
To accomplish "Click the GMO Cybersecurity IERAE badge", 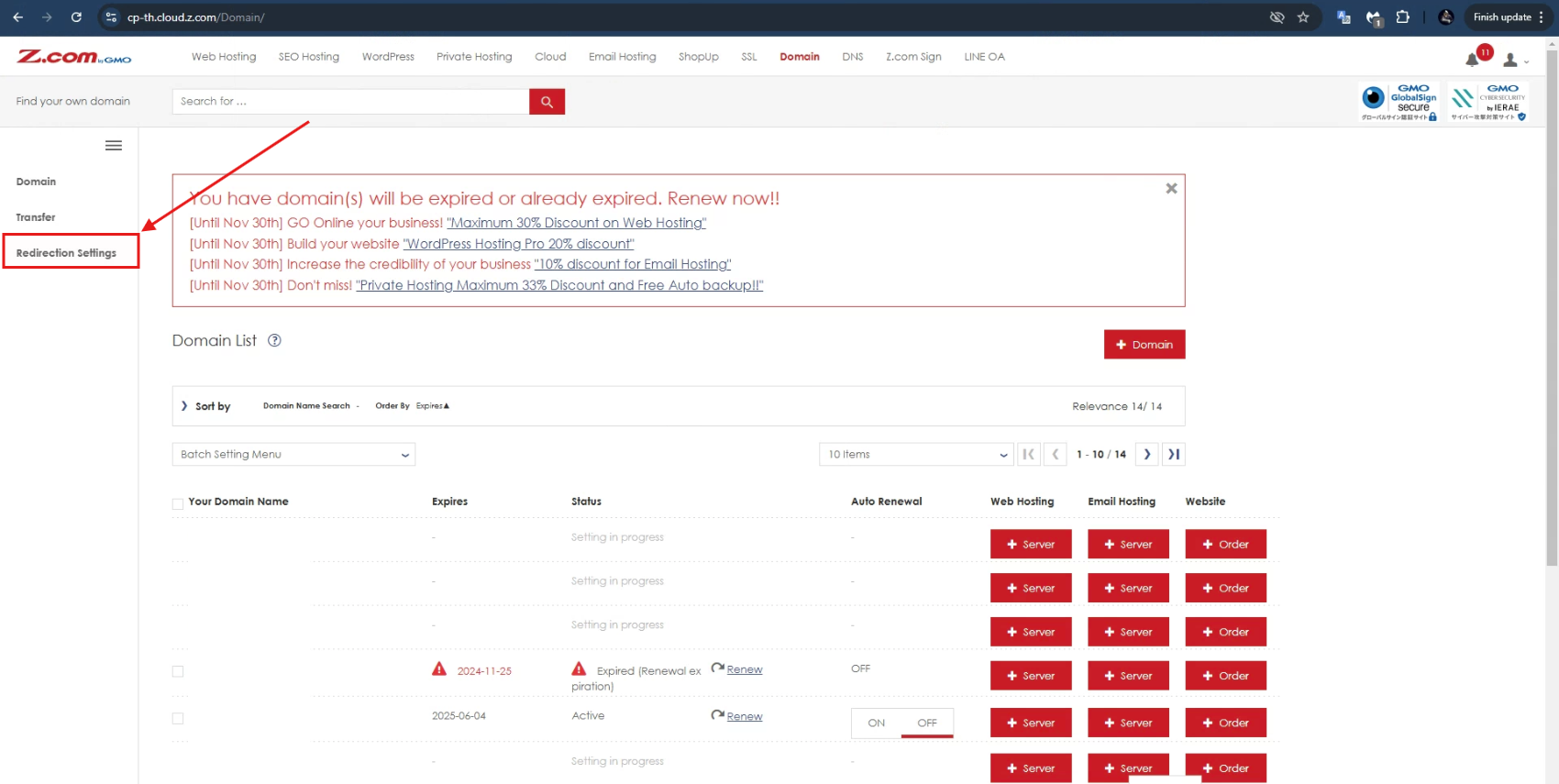I will (1488, 102).
